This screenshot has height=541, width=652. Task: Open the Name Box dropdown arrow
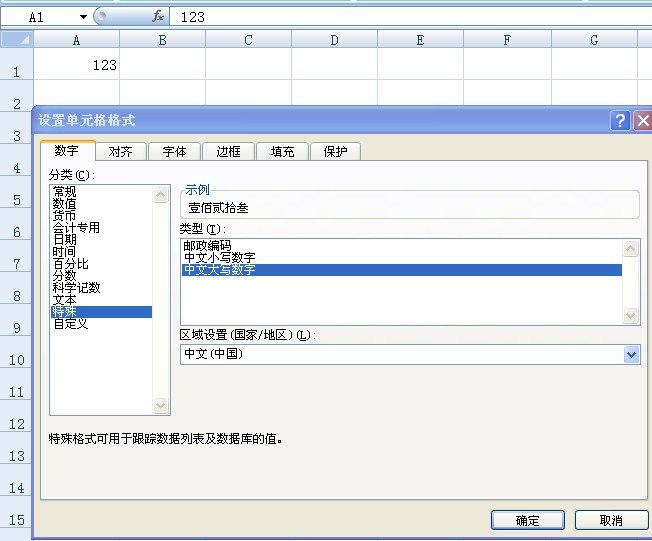[83, 17]
